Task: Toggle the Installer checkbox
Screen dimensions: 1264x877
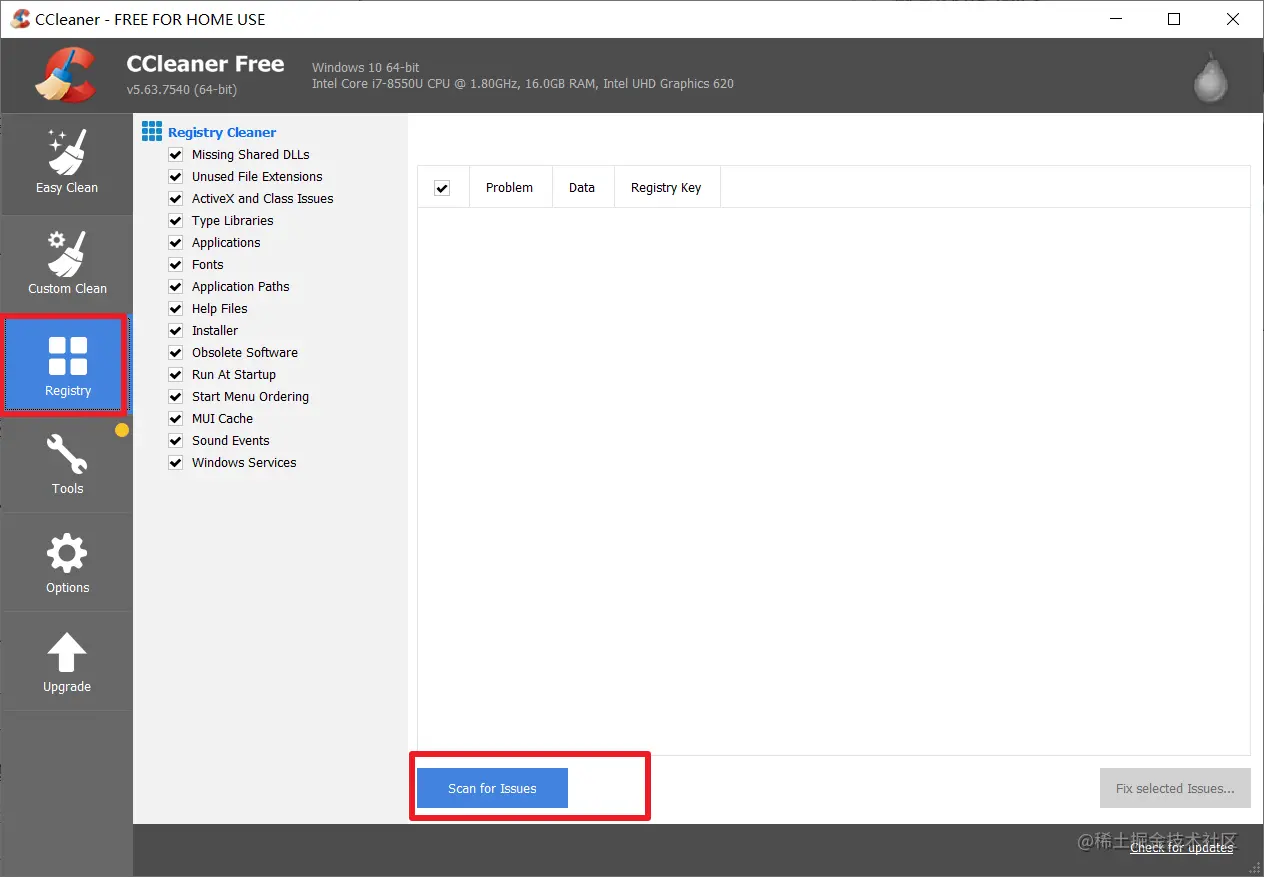Action: (176, 331)
